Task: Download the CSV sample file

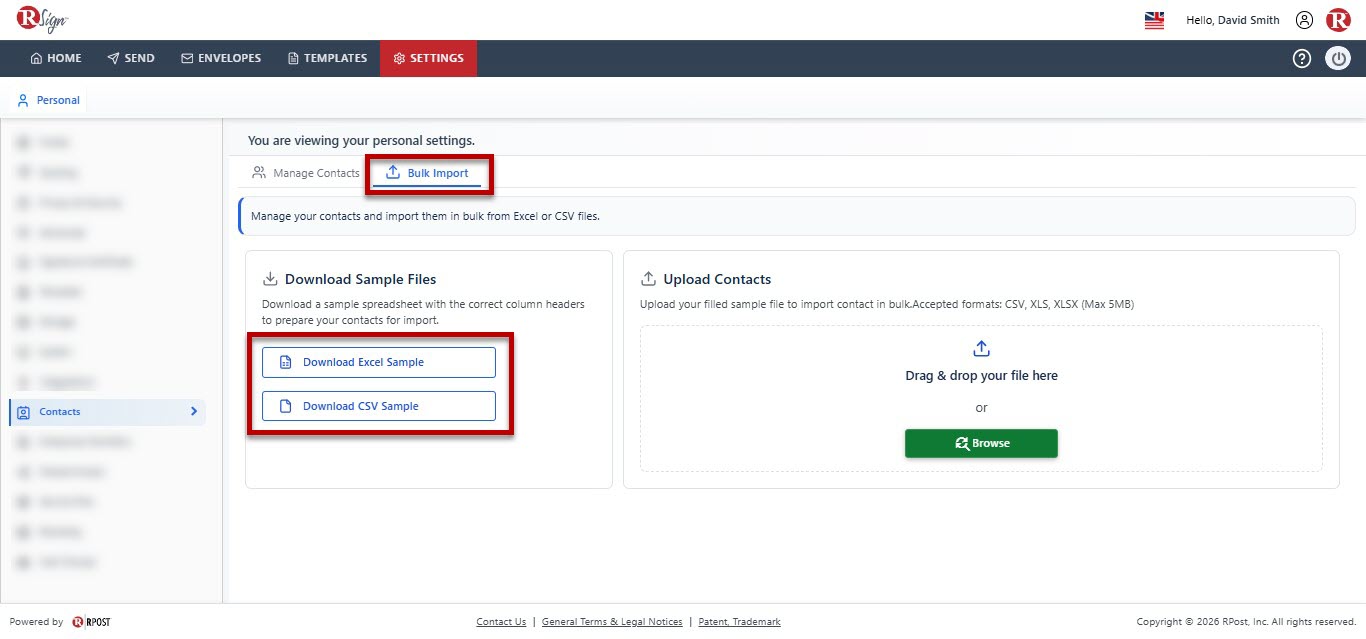Action: click(379, 406)
